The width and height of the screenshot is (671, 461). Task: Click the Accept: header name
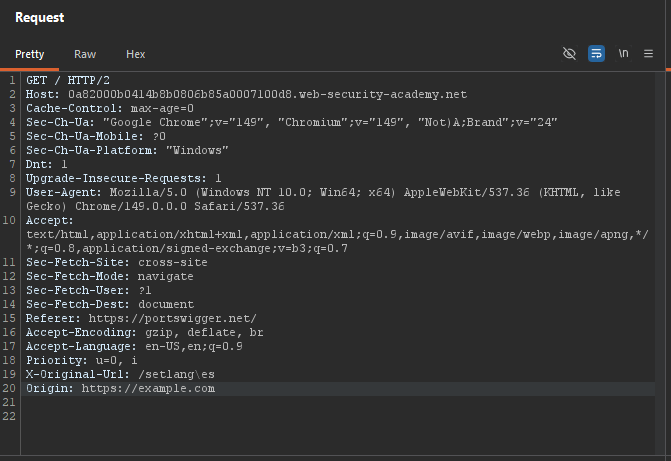point(50,220)
